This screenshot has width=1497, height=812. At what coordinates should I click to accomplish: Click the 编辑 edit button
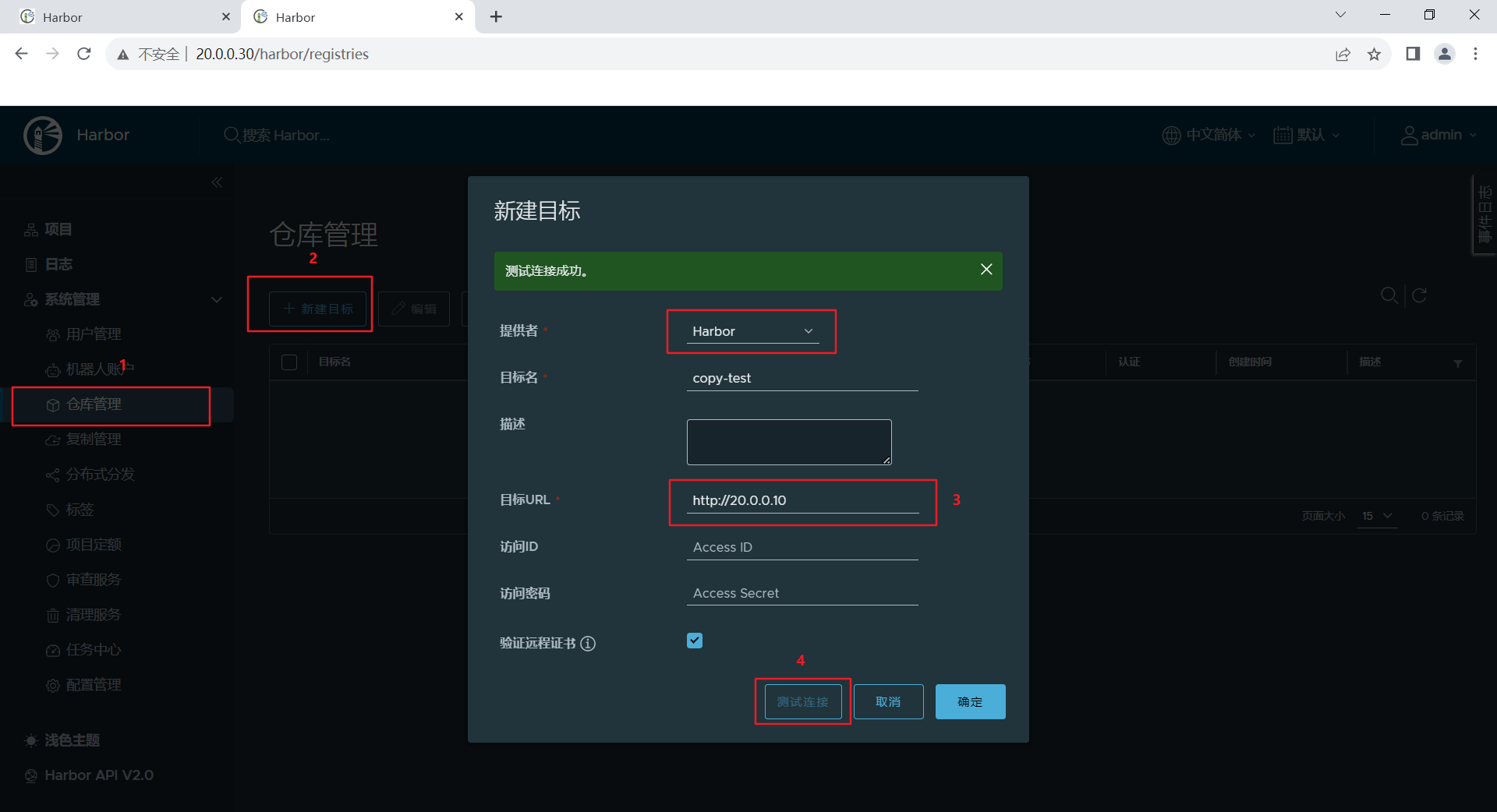tap(414, 309)
